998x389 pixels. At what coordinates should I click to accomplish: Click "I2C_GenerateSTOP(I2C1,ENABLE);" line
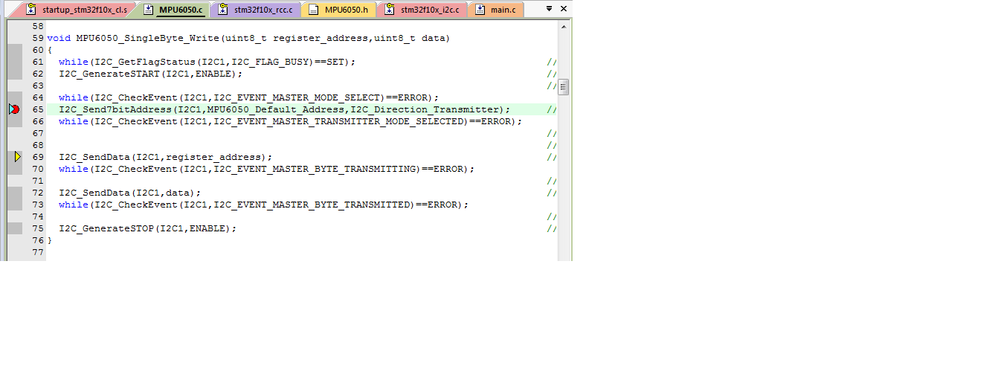(x=148, y=228)
